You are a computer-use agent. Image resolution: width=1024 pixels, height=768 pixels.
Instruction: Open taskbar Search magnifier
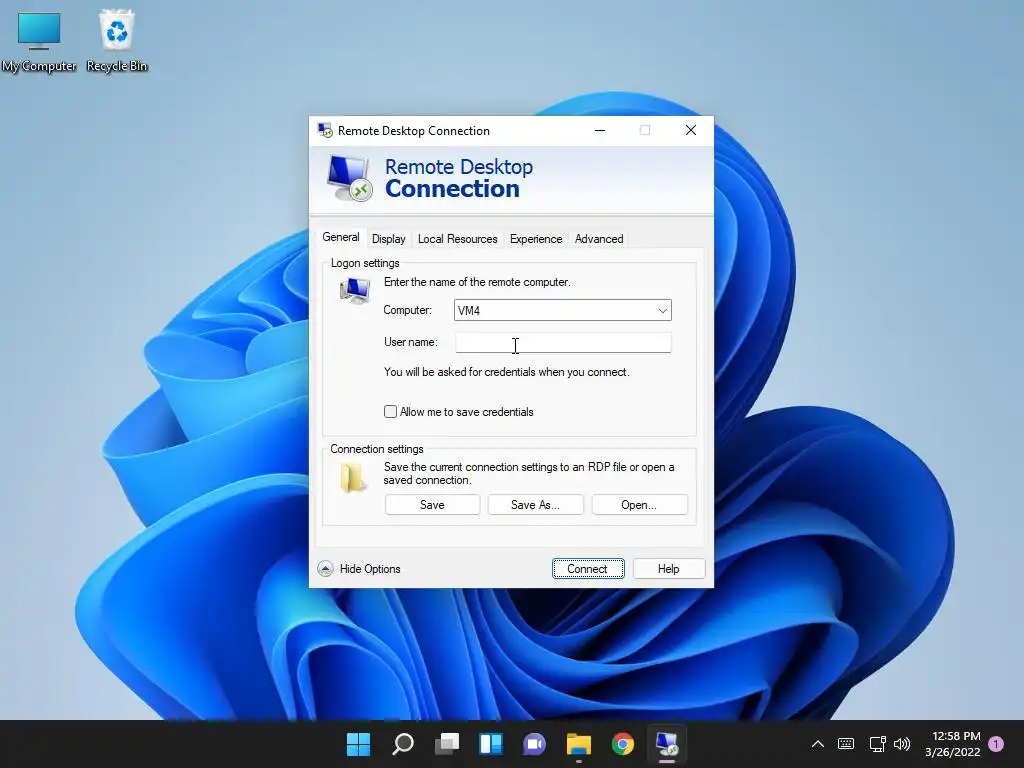(402, 744)
